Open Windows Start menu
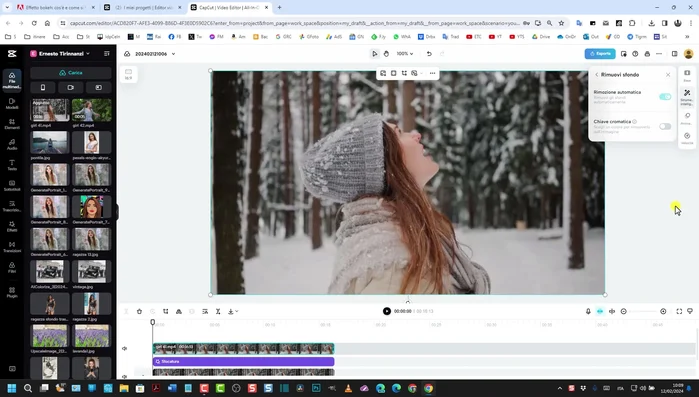Image resolution: width=699 pixels, height=397 pixels. pyautogui.click(x=12, y=388)
